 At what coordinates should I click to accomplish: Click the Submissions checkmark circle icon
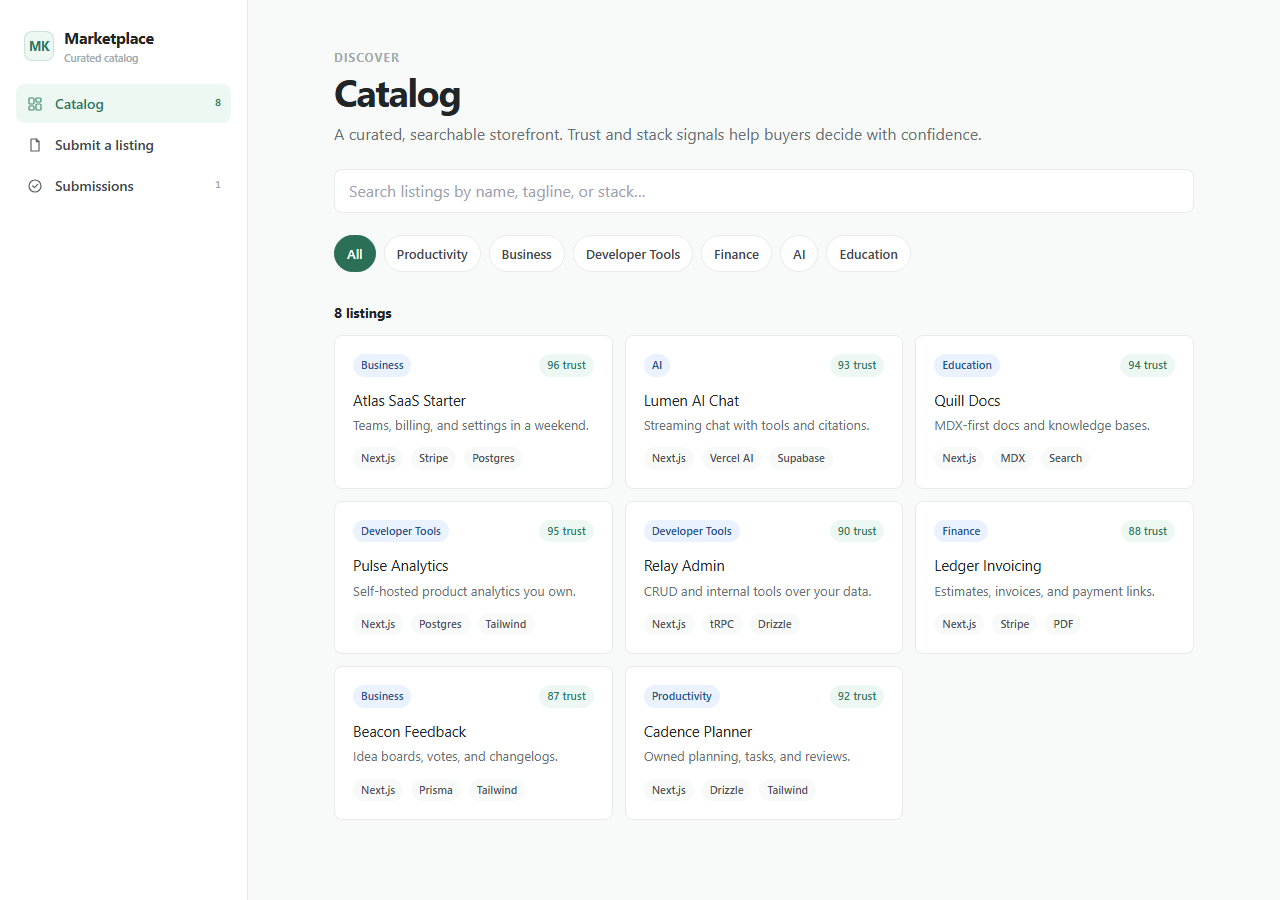[35, 186]
